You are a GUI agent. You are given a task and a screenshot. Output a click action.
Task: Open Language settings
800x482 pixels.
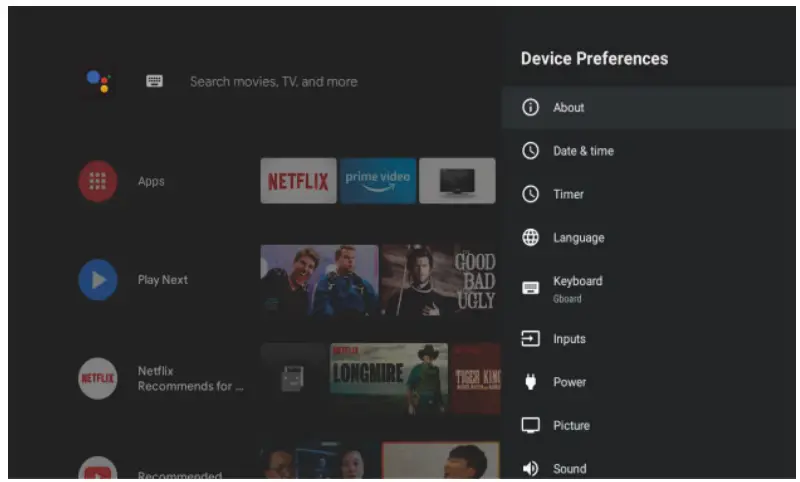648,238
